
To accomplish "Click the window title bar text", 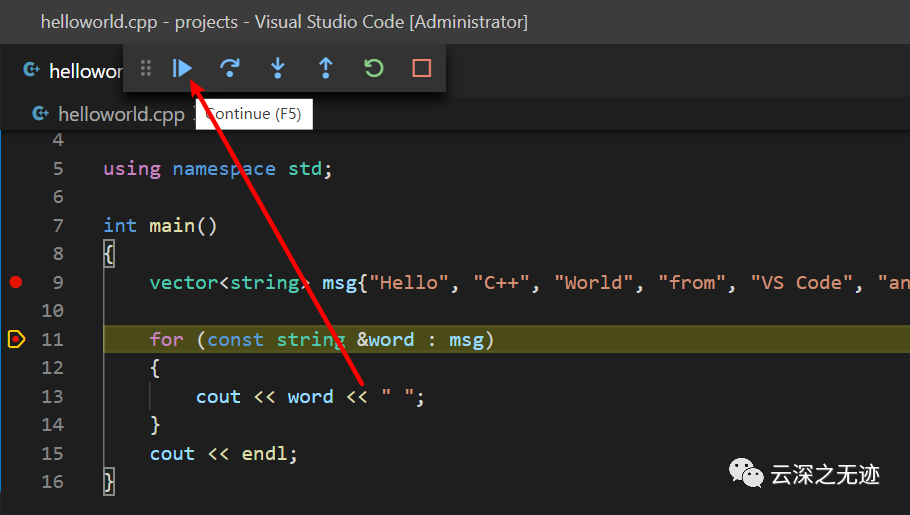I will pos(284,22).
